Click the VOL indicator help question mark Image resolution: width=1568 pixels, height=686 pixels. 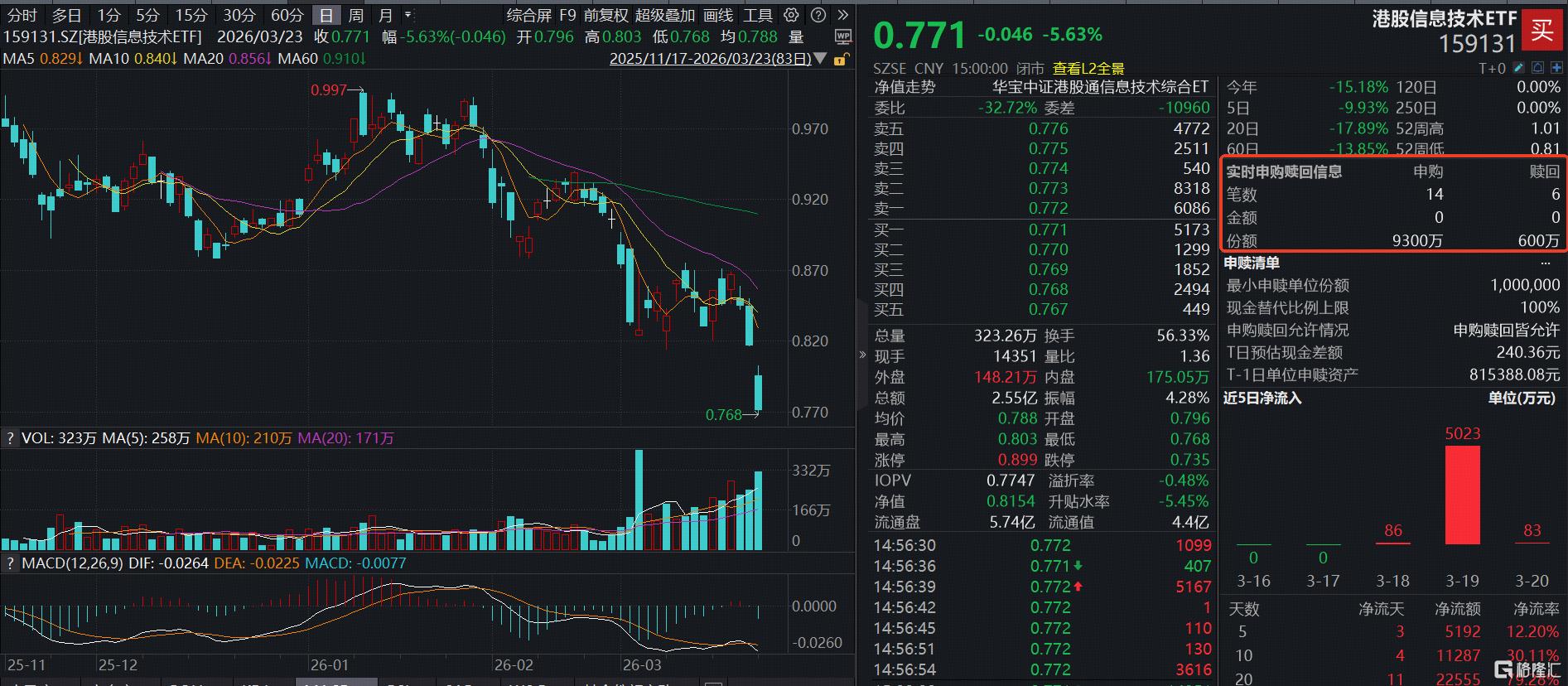(10, 438)
